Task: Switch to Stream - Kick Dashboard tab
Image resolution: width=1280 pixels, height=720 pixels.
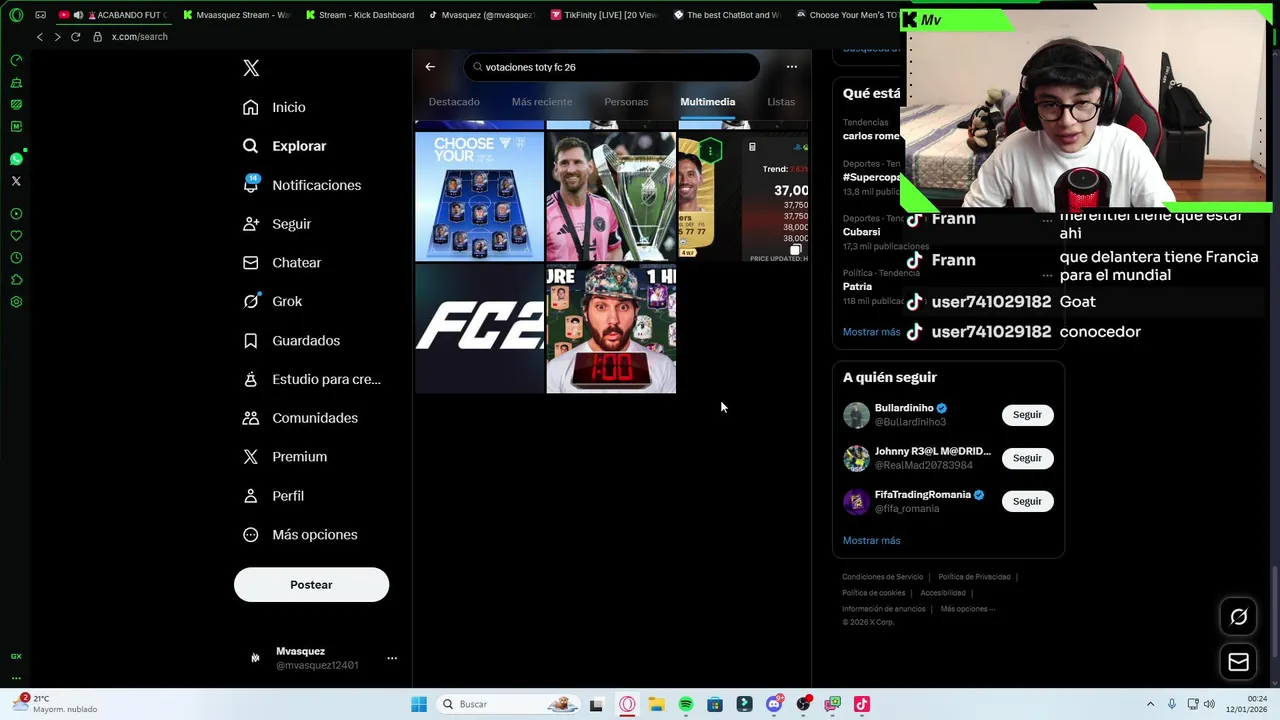Action: pos(360,15)
